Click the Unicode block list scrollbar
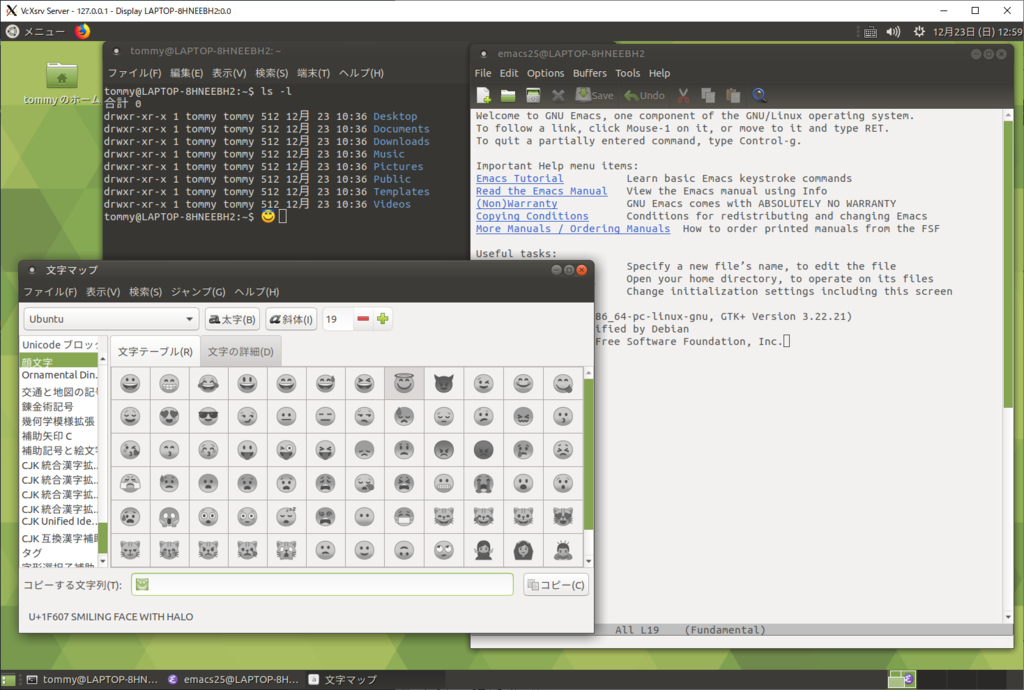 [103, 460]
